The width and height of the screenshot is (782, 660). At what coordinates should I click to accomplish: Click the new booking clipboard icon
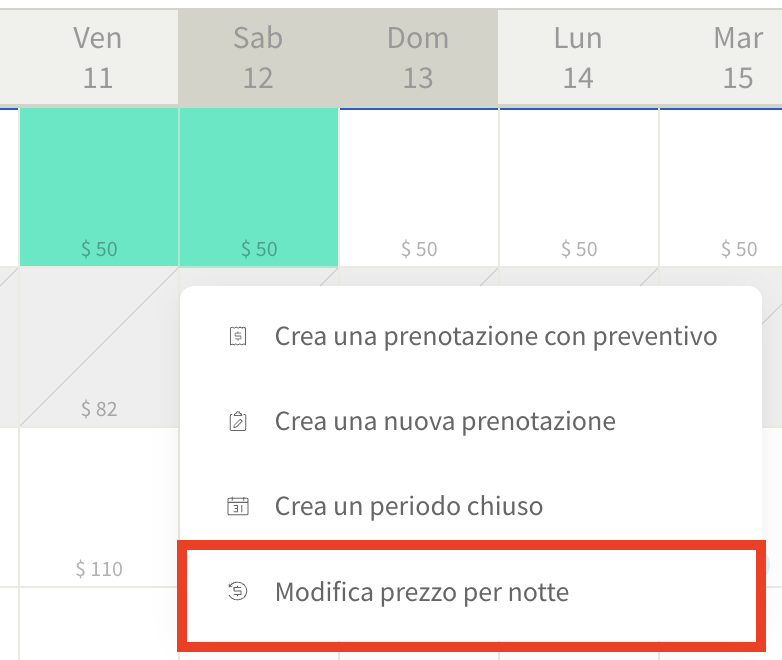coord(237,421)
